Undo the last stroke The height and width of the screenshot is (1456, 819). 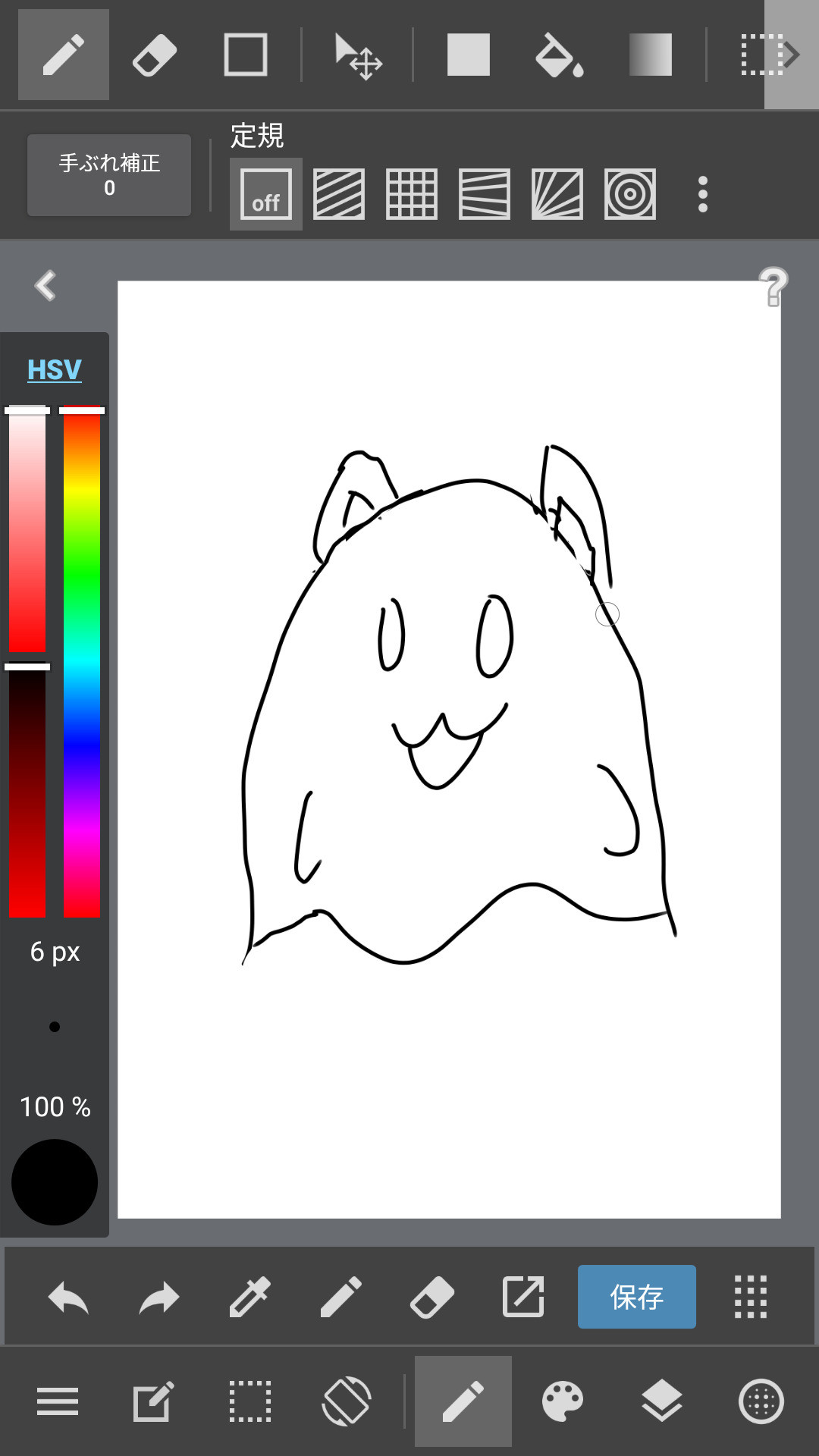(x=68, y=1297)
